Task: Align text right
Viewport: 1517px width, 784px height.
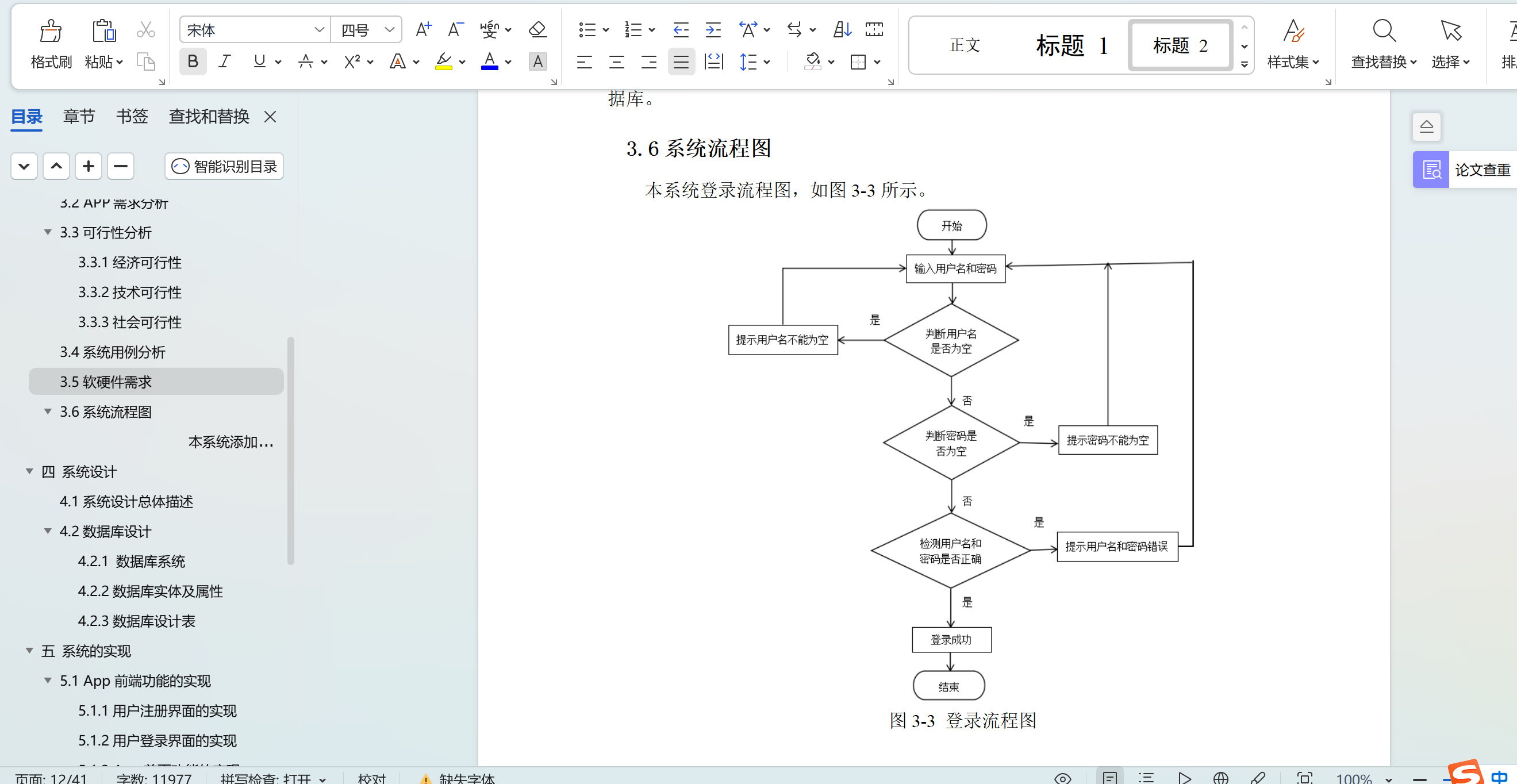Action: 648,62
